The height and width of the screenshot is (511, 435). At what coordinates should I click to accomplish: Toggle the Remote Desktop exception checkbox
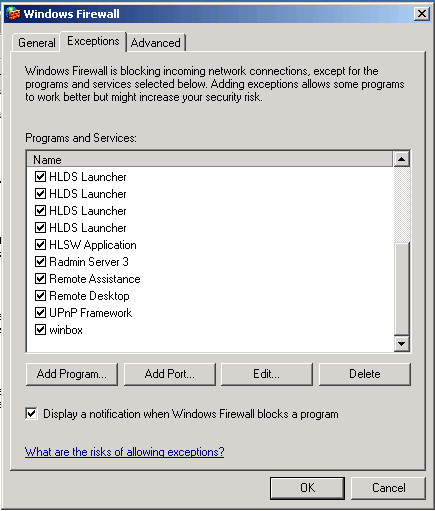click(x=40, y=296)
